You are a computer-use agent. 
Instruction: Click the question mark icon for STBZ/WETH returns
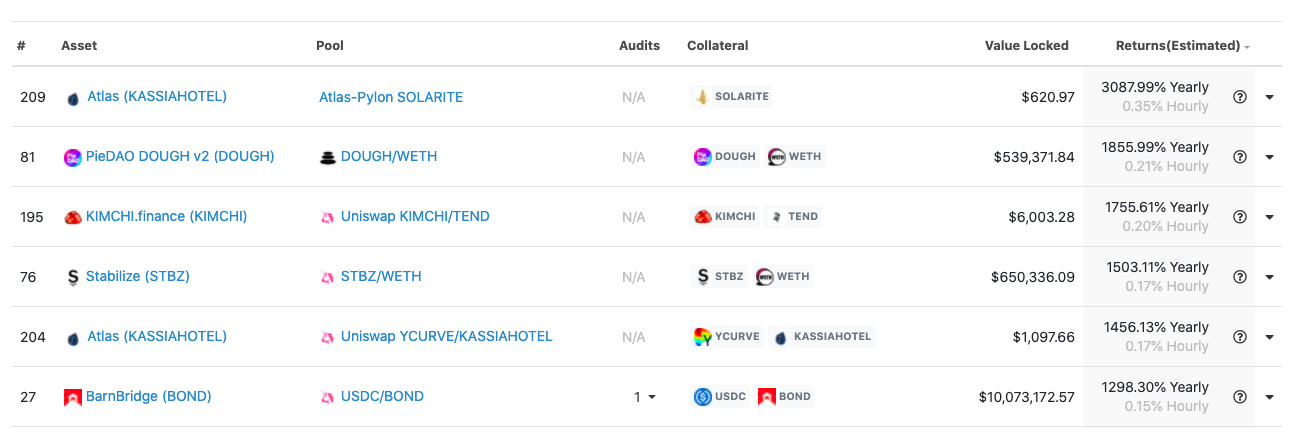click(x=1240, y=277)
